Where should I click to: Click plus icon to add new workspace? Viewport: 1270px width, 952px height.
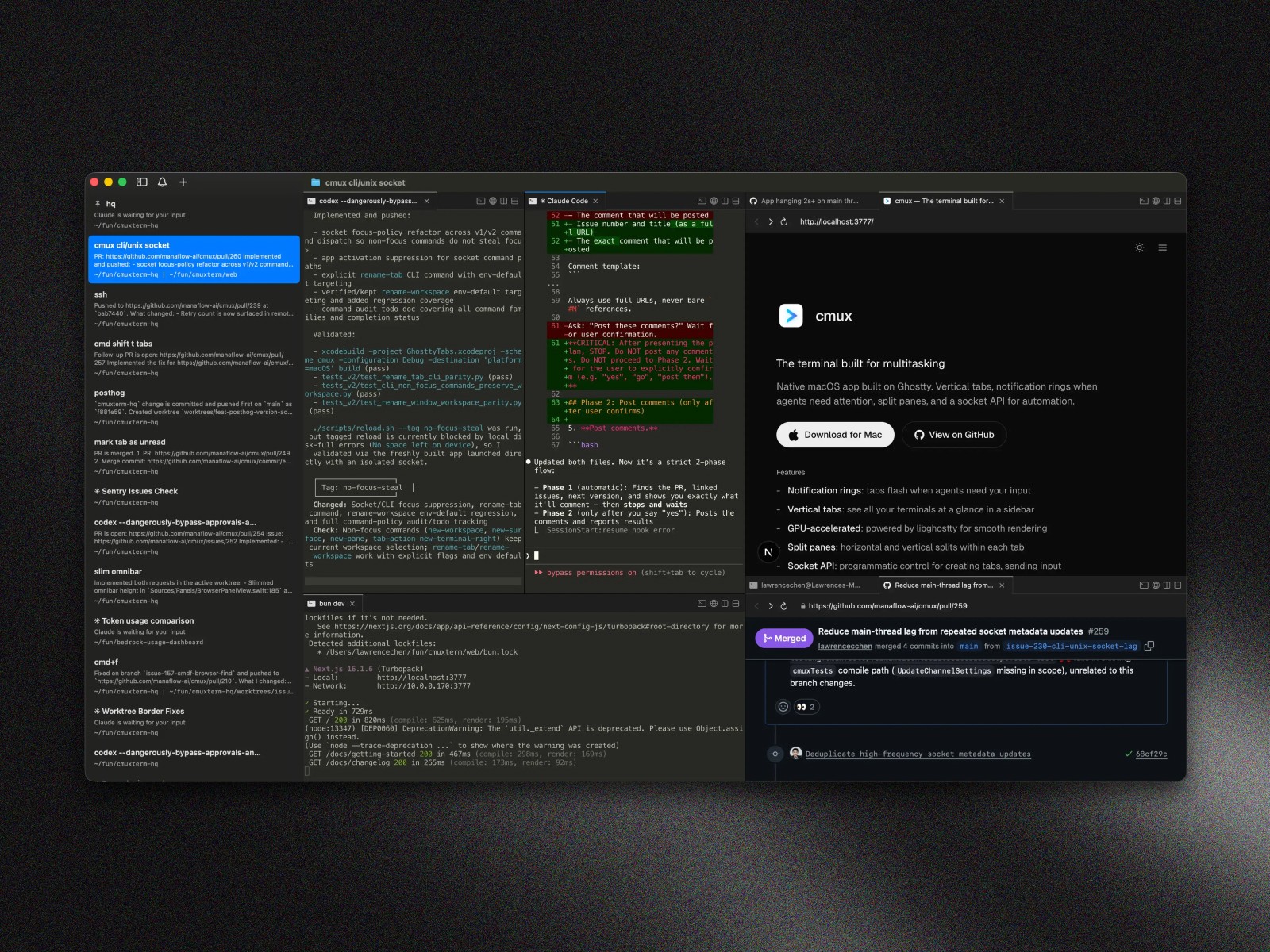[x=183, y=182]
